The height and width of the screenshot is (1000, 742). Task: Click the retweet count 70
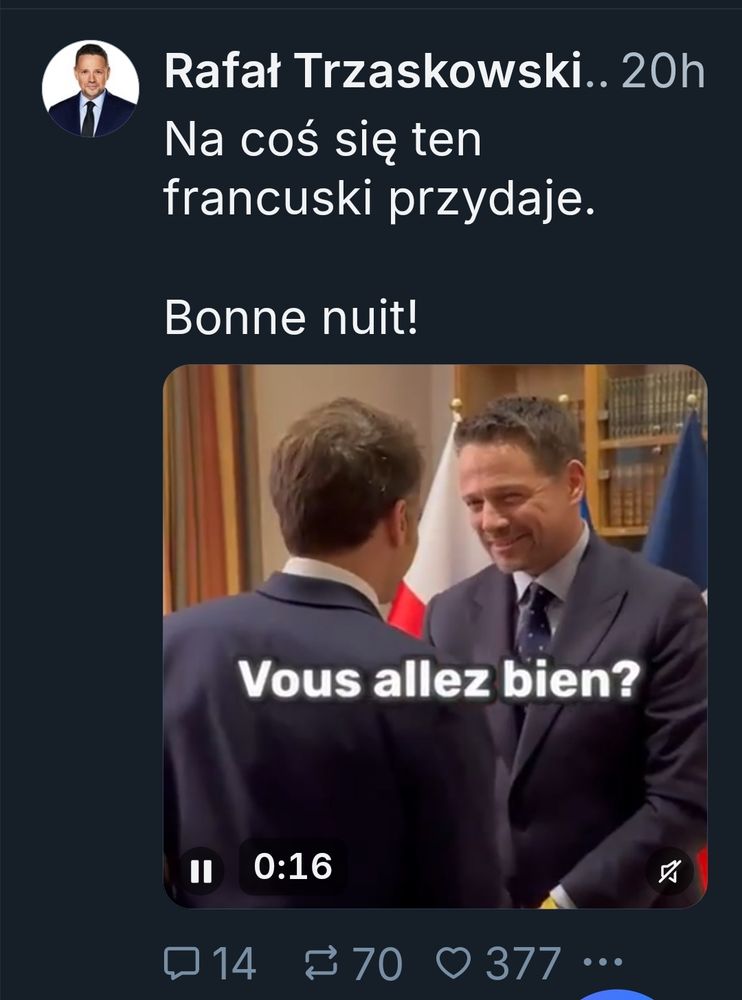pyautogui.click(x=378, y=963)
